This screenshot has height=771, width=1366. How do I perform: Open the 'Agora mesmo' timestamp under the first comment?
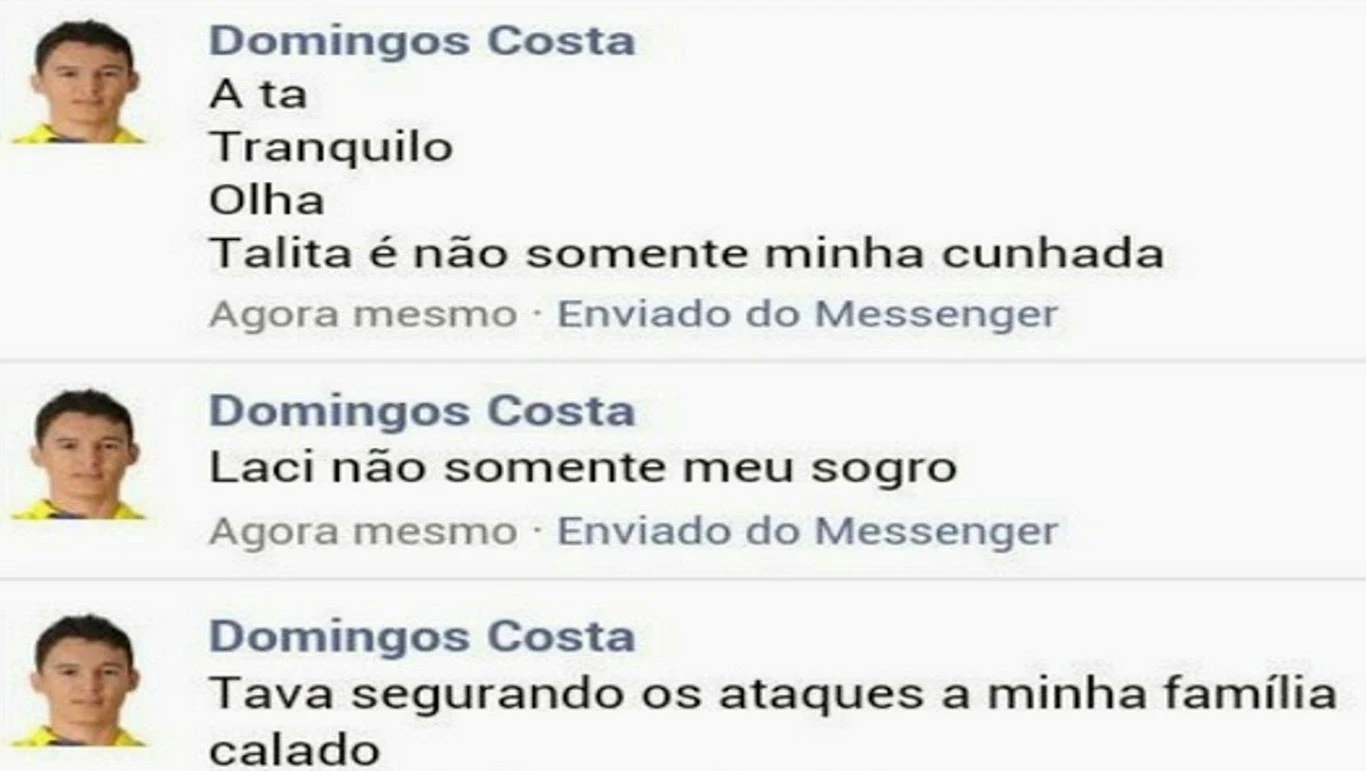pos(363,315)
